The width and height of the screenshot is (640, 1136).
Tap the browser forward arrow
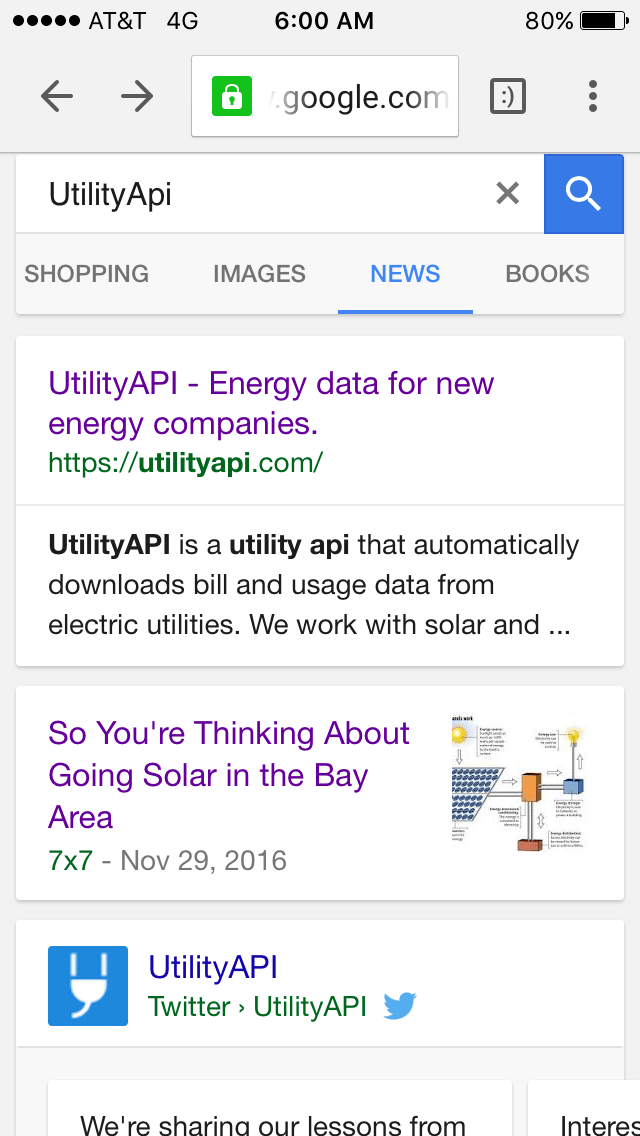(x=137, y=96)
